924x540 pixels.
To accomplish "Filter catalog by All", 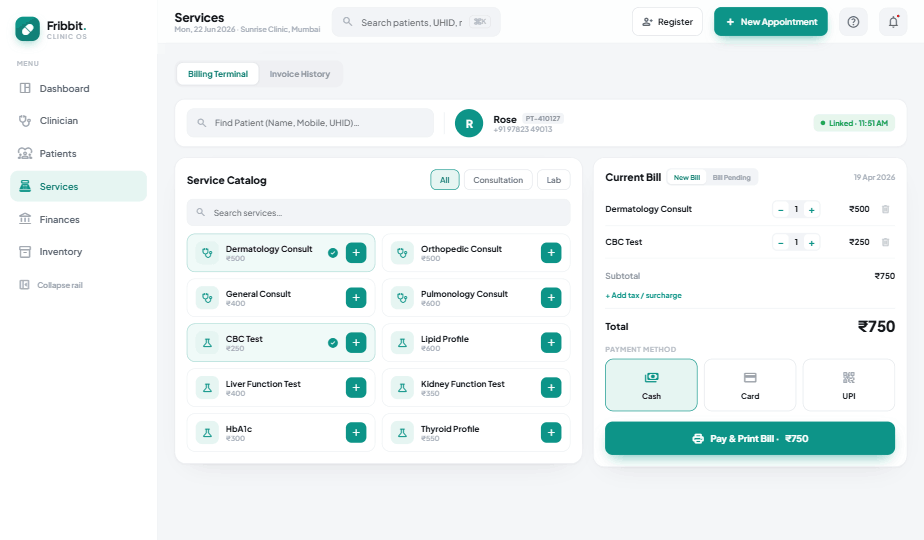I will [x=445, y=180].
